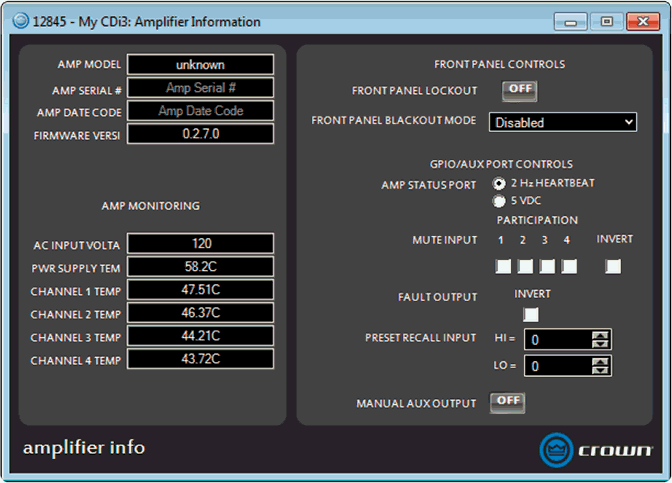
Task: Enable Mute Input Invert checkbox
Action: (x=613, y=266)
